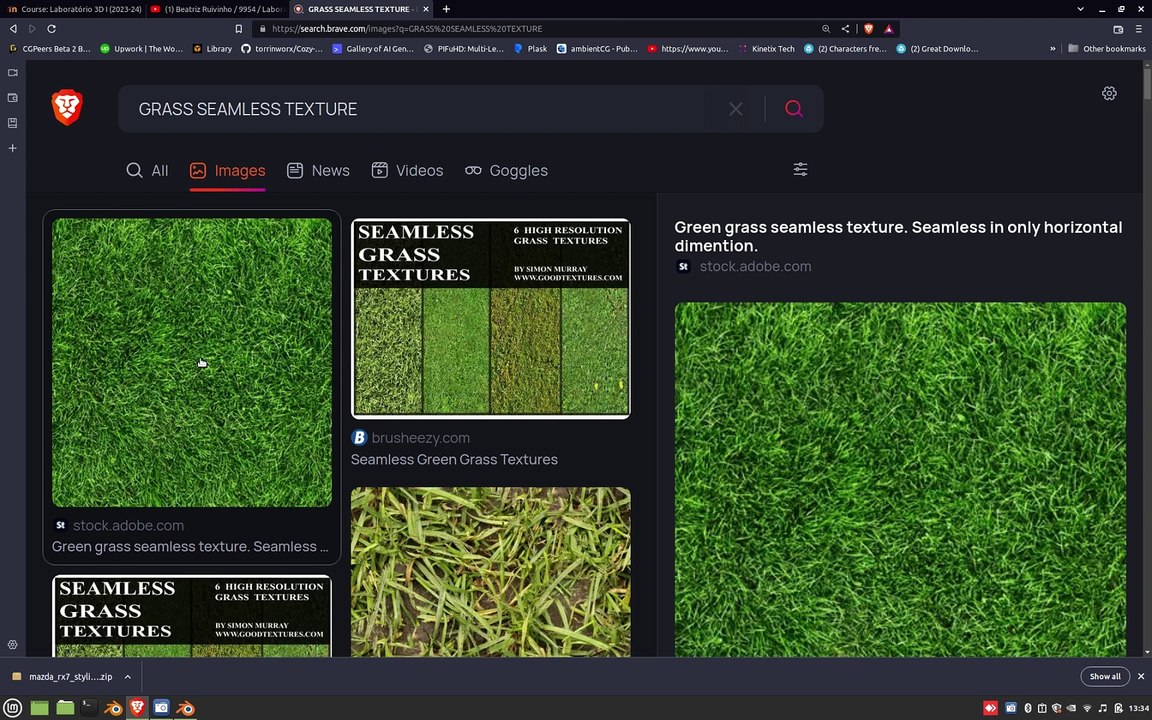
Task: Switch to Beatriz Ruivinho YouTube tab
Action: 217,9
